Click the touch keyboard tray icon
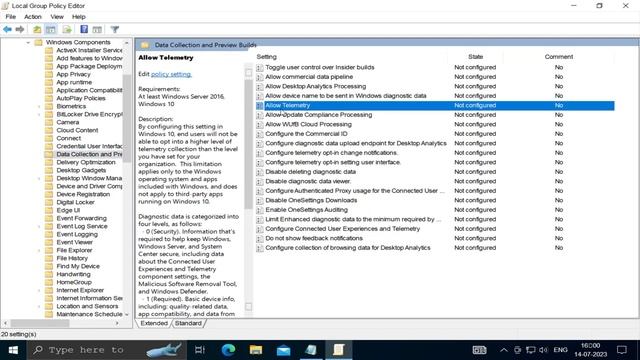640x360 pixels. coord(479,350)
